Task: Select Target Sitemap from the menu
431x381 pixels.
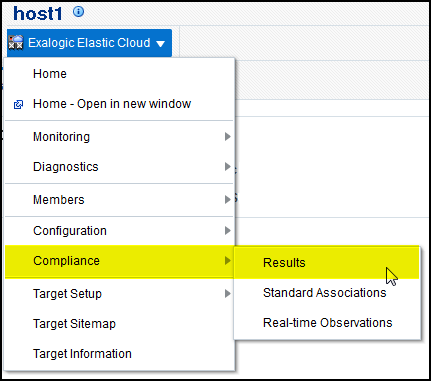Action: coord(119,324)
